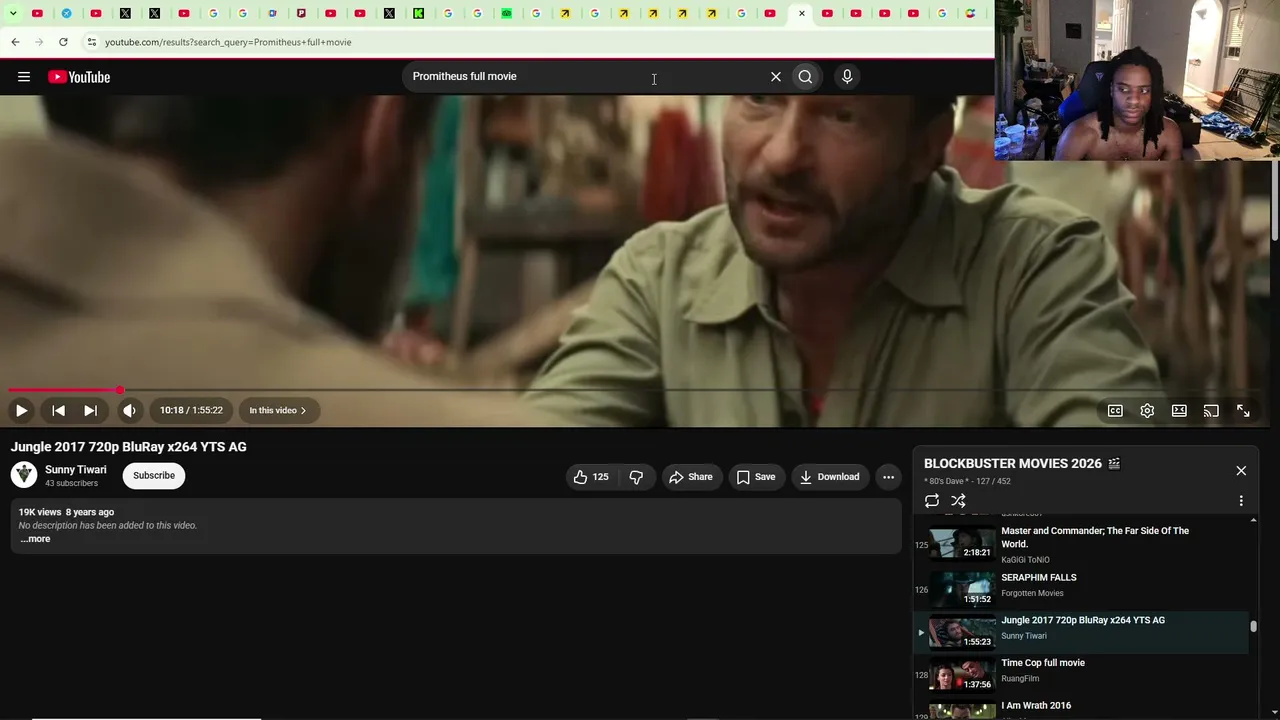Click the playlist panel scrollbar thumb
This screenshot has height=720, width=1280.
[x=1253, y=627]
